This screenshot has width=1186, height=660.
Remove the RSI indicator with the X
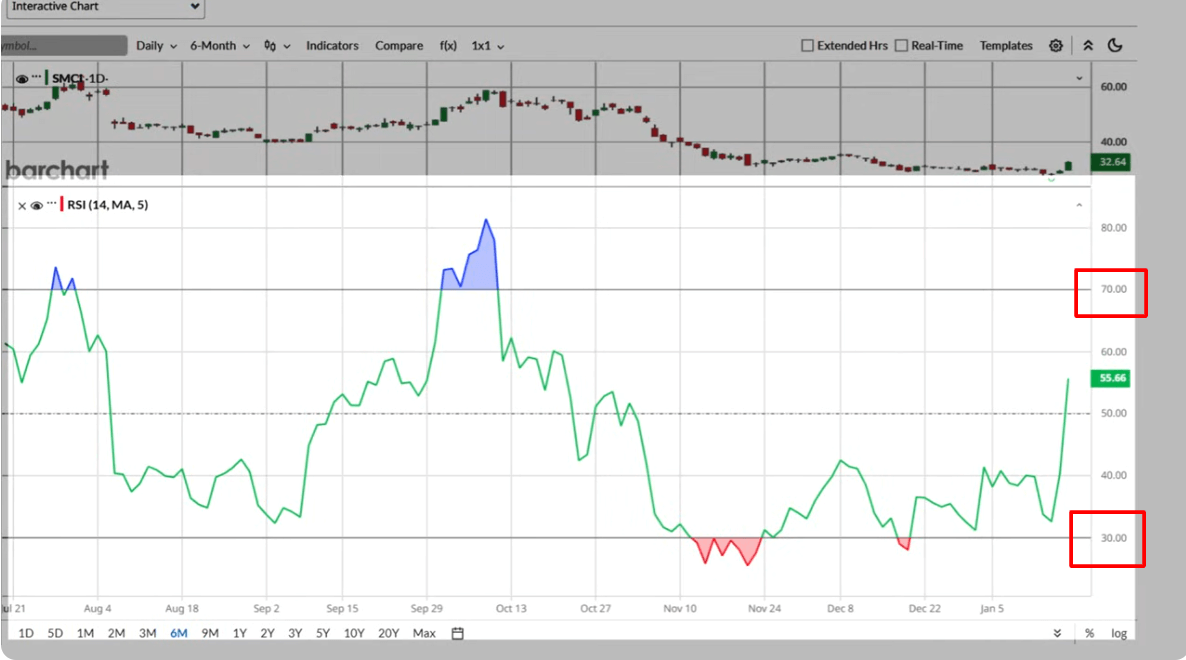click(x=22, y=205)
